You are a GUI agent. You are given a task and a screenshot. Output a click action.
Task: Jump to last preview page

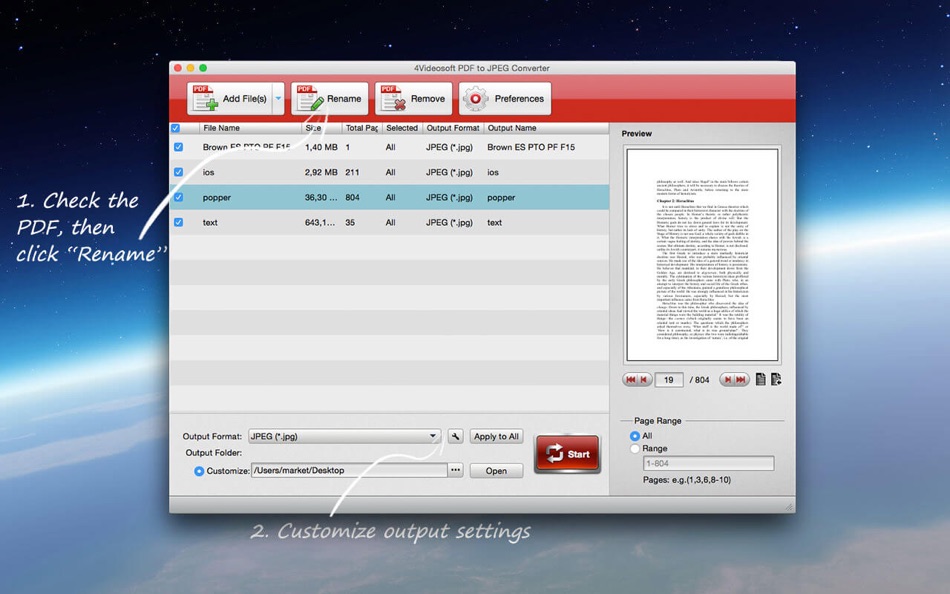pos(742,379)
